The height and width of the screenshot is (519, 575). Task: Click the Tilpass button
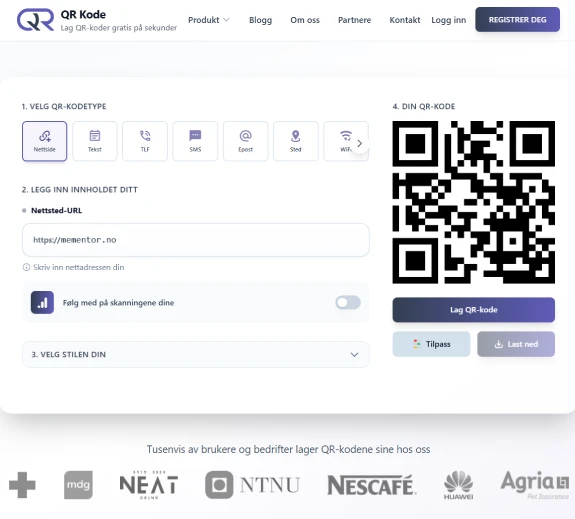click(431, 344)
